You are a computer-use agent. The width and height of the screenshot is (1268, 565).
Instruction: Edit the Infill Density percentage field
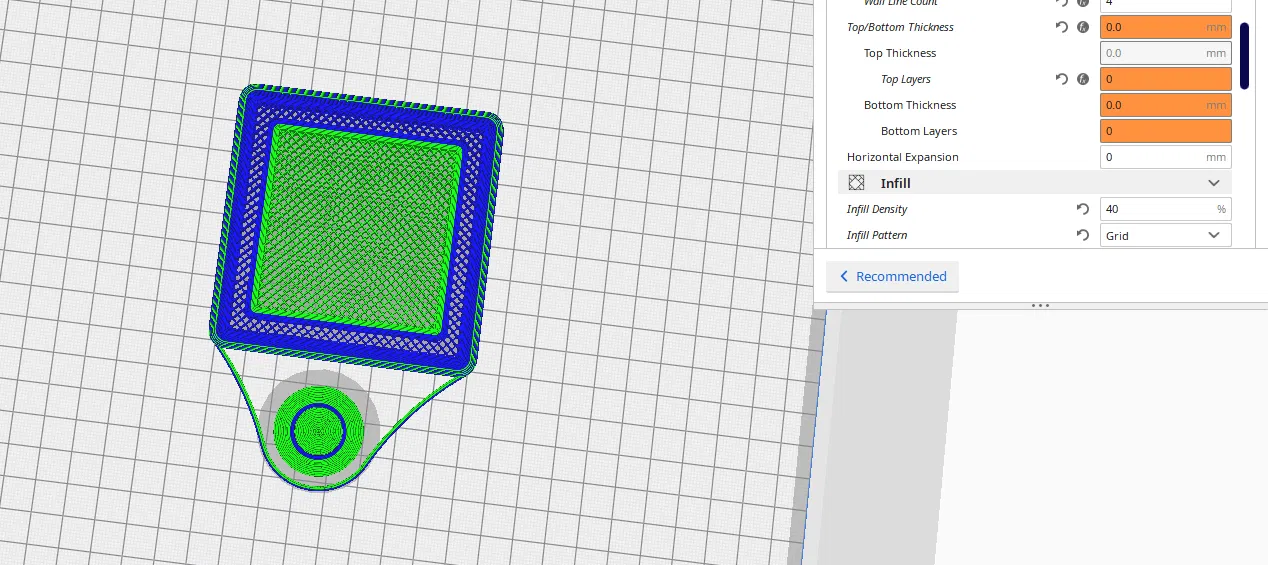pyautogui.click(x=1166, y=209)
